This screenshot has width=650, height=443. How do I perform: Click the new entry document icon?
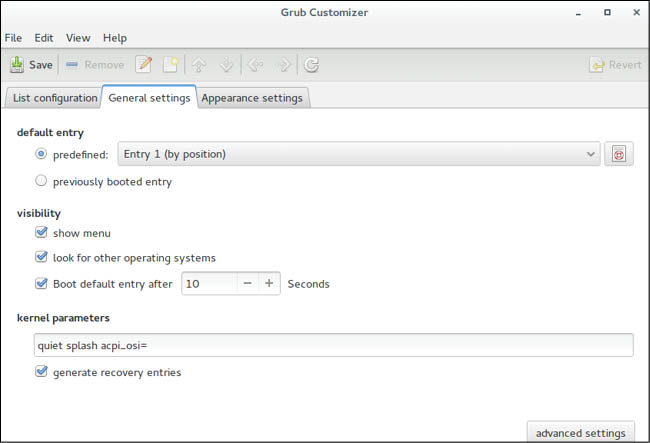[x=170, y=65]
